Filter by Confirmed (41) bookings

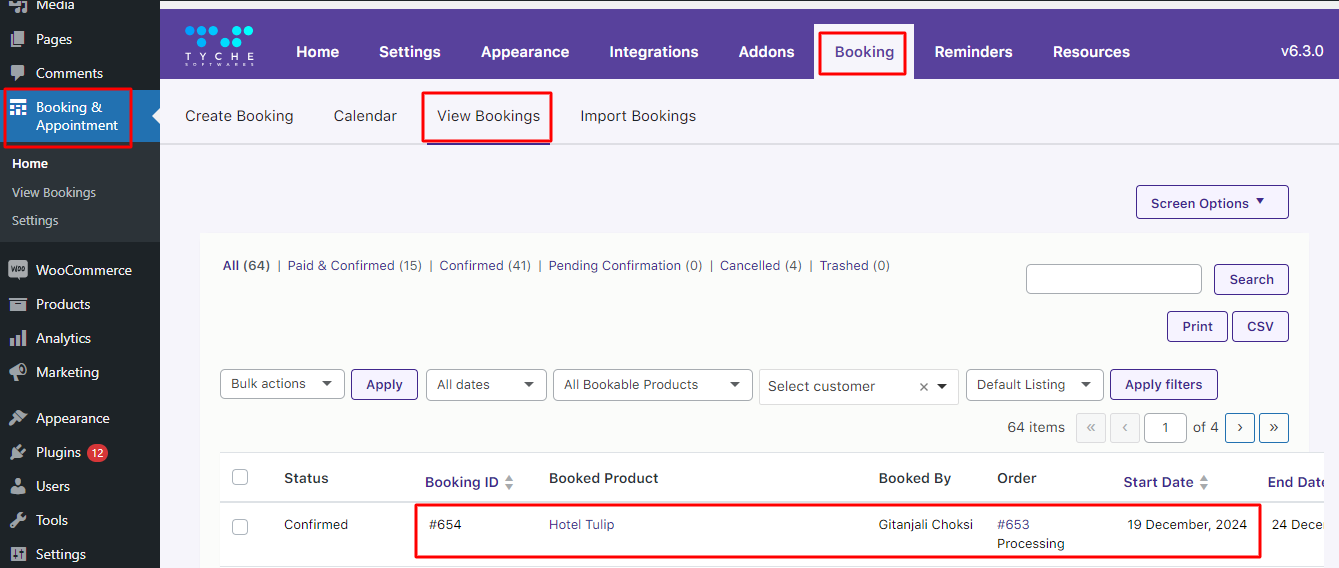(x=485, y=266)
